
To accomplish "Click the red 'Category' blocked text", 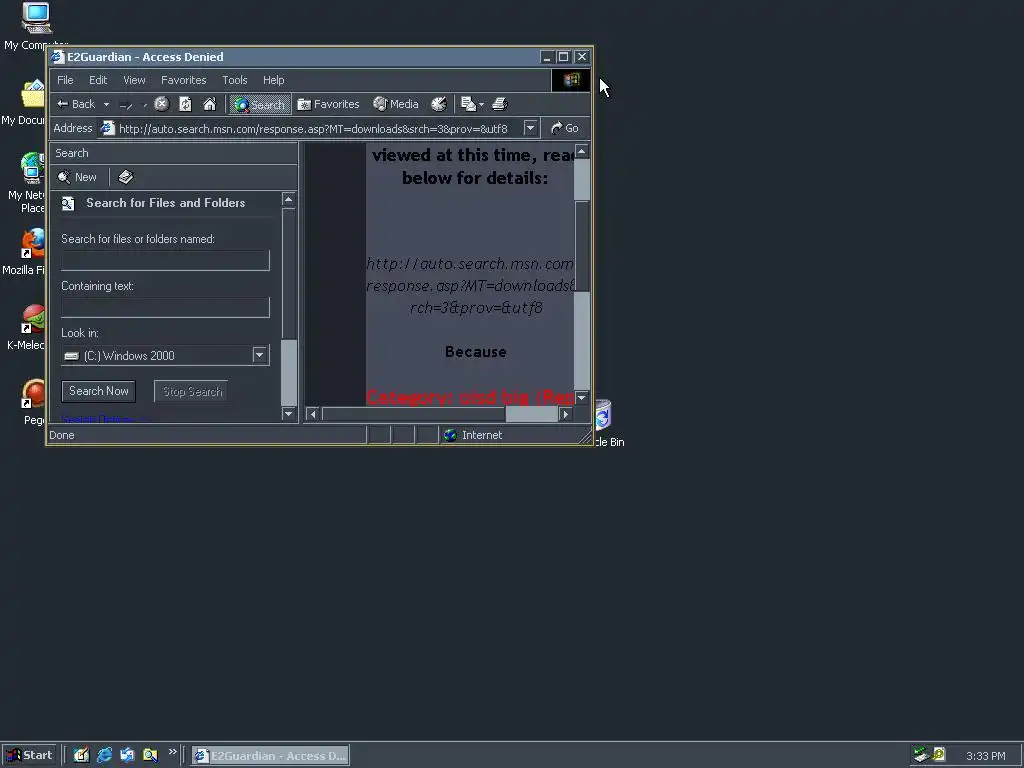I will (470, 397).
